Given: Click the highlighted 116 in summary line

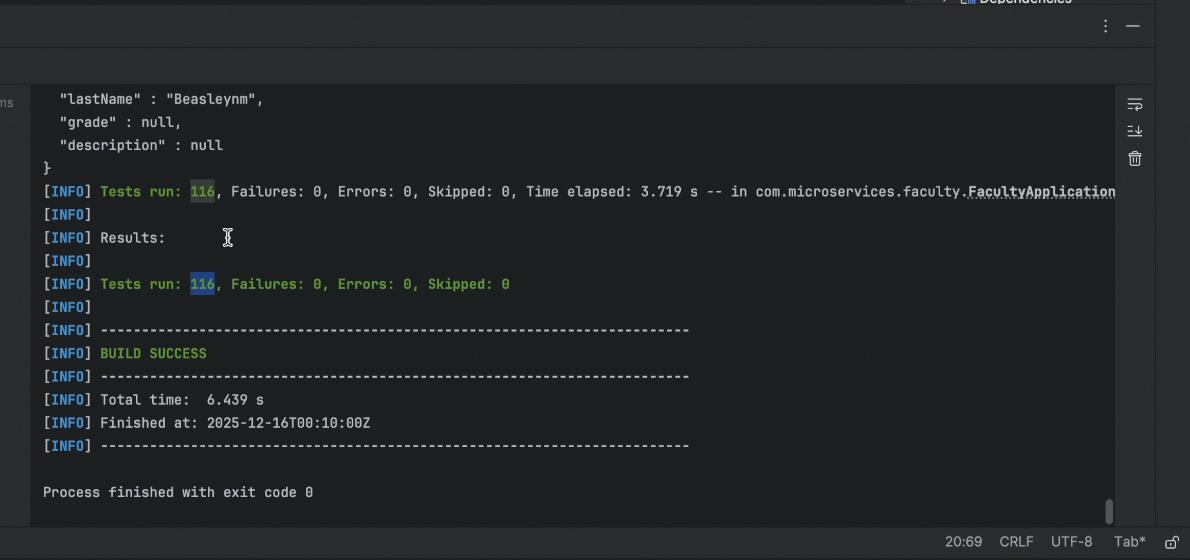Looking at the screenshot, I should [x=202, y=285].
